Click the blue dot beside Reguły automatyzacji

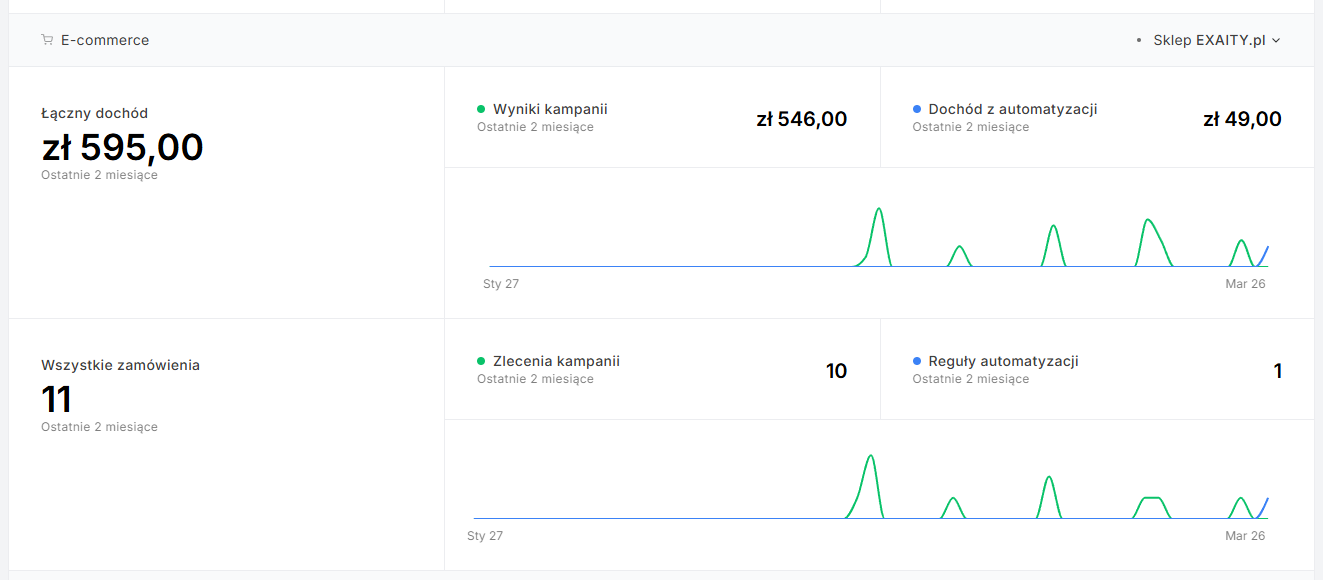917,361
